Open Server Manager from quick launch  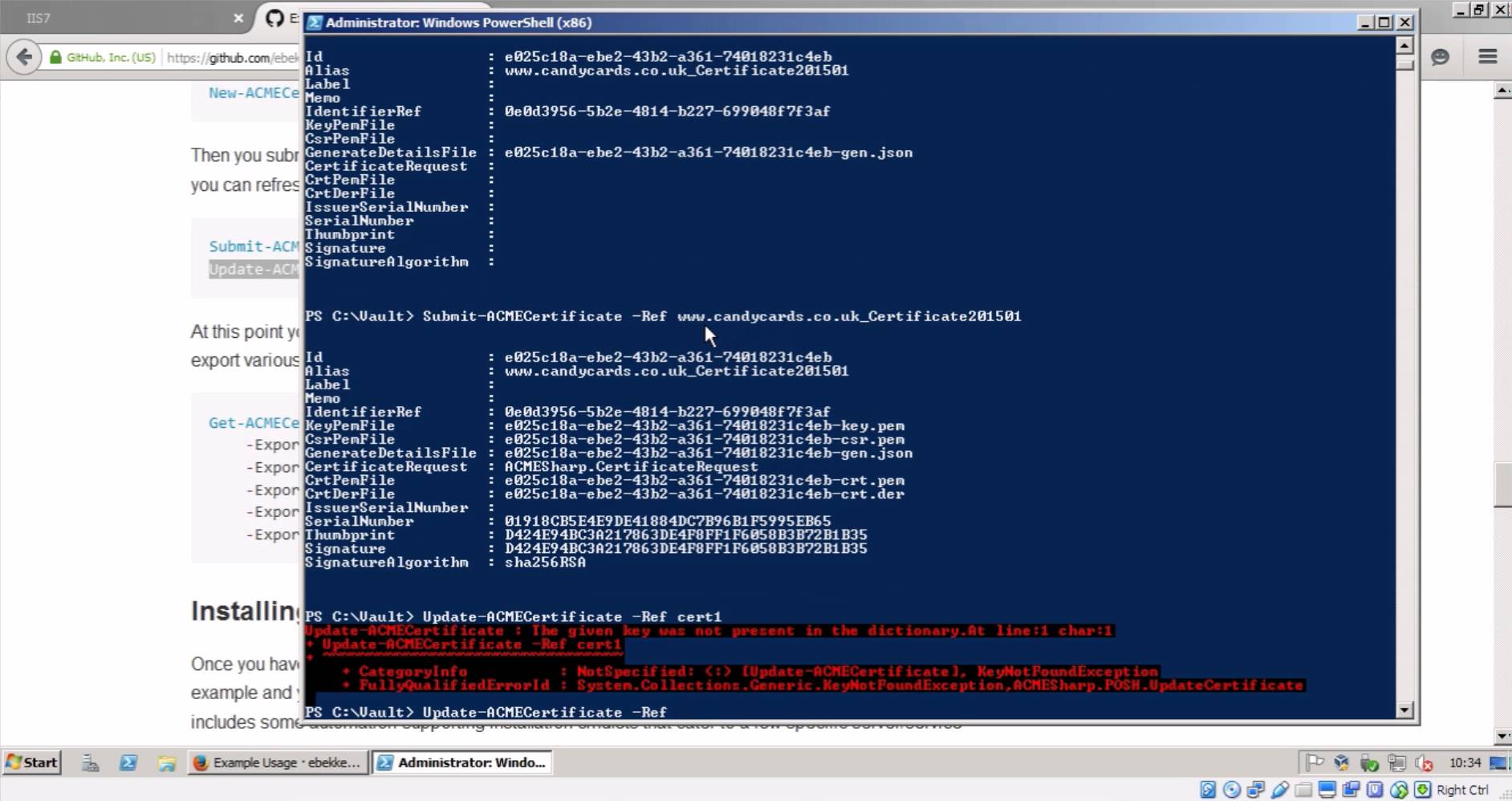tap(90, 762)
